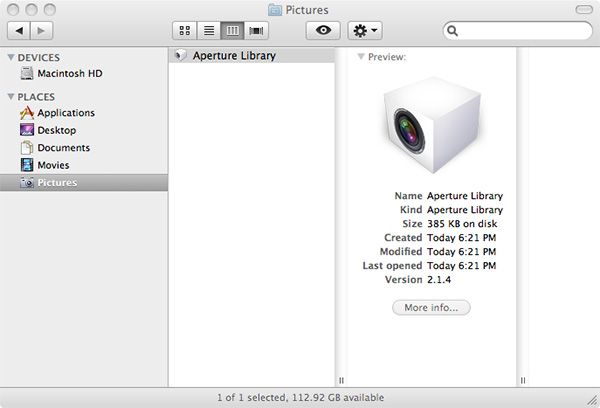Click the Pictures folder icon in title bar

click(275, 10)
